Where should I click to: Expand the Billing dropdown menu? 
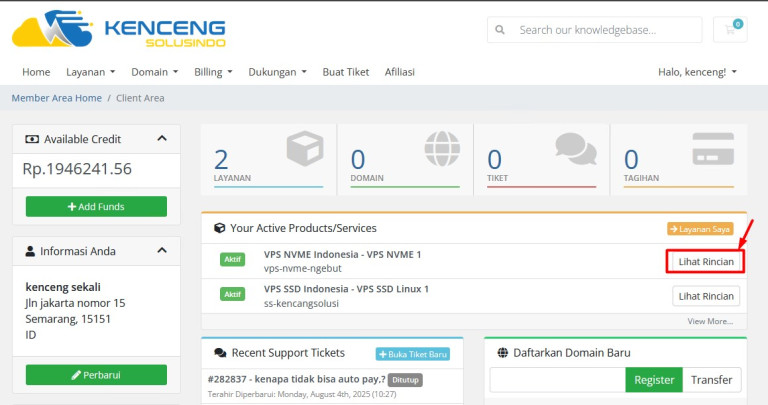(x=213, y=72)
